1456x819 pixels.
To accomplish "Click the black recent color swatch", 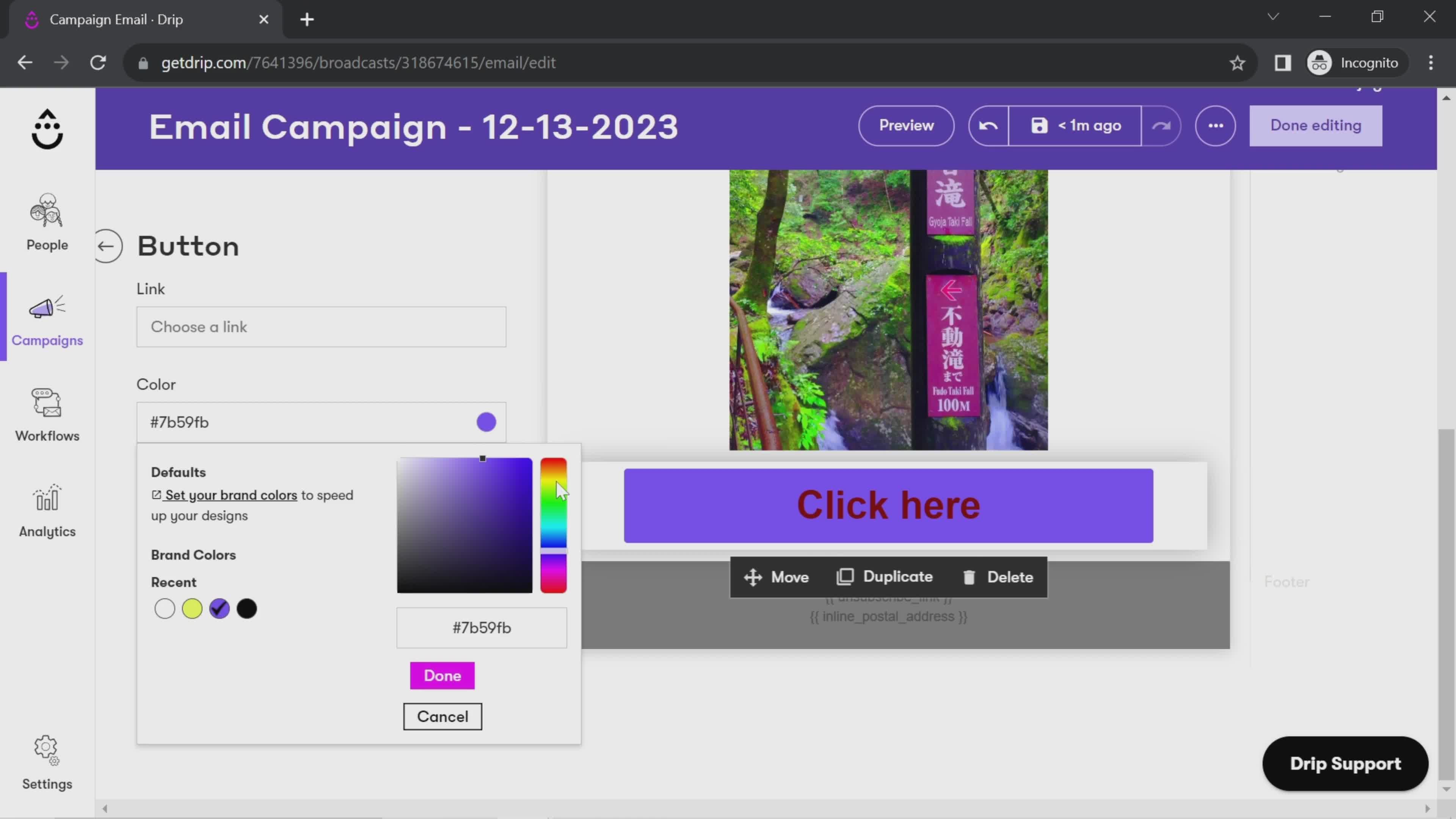I will pyautogui.click(x=247, y=608).
